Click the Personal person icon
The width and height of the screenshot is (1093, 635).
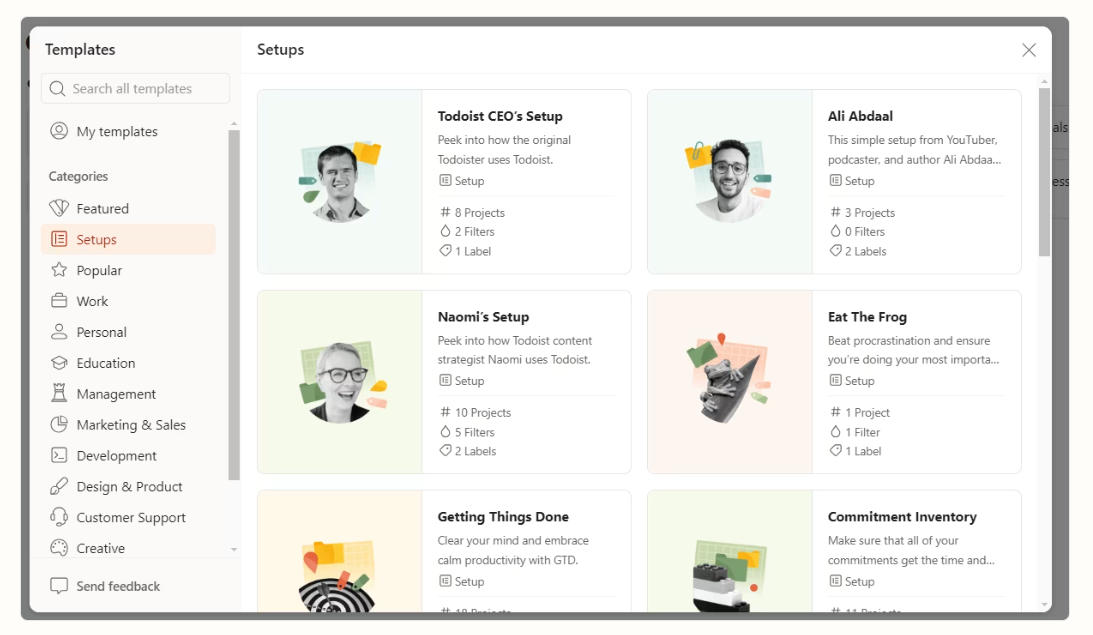(59, 331)
